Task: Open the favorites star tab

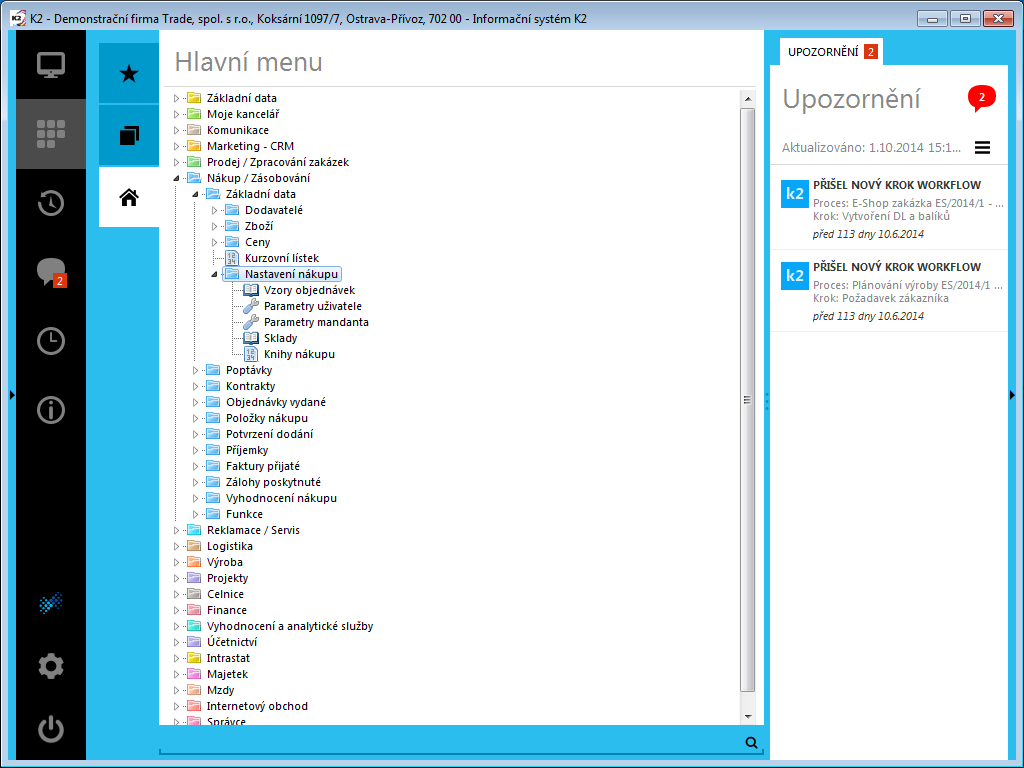Action: (x=129, y=73)
